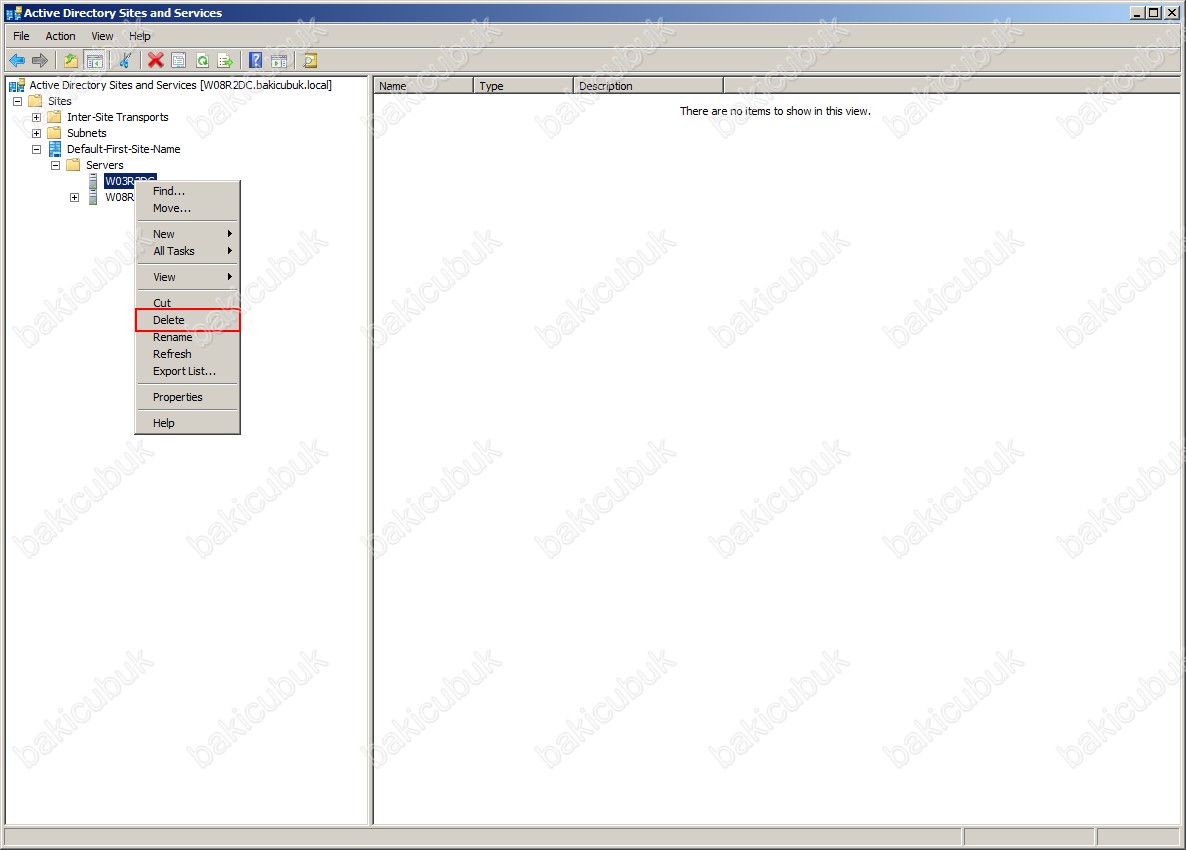Click the 'There are no items' message text
1186x850 pixels.
[775, 111]
